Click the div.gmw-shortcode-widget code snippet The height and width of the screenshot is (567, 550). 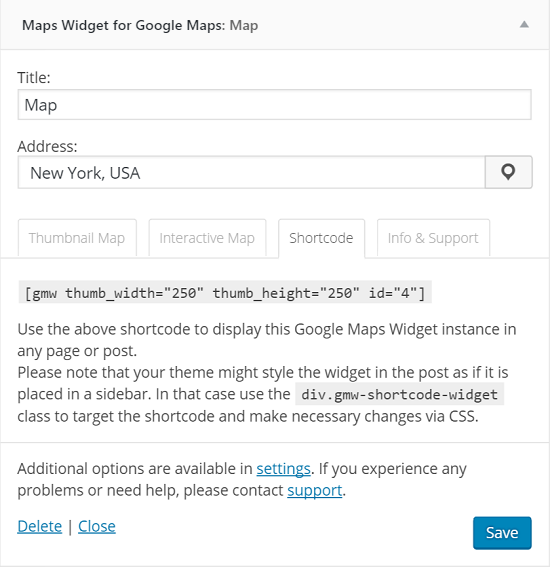(x=400, y=394)
